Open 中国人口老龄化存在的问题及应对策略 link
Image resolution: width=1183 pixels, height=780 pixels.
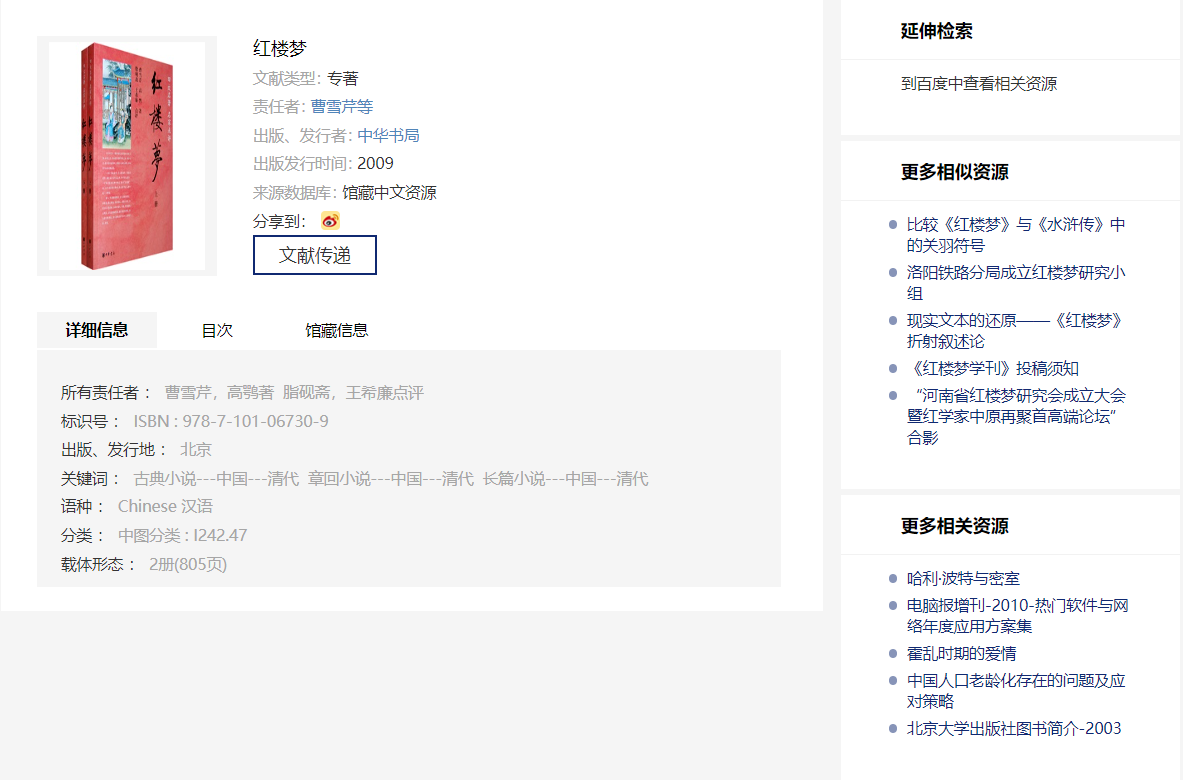click(x=1015, y=690)
